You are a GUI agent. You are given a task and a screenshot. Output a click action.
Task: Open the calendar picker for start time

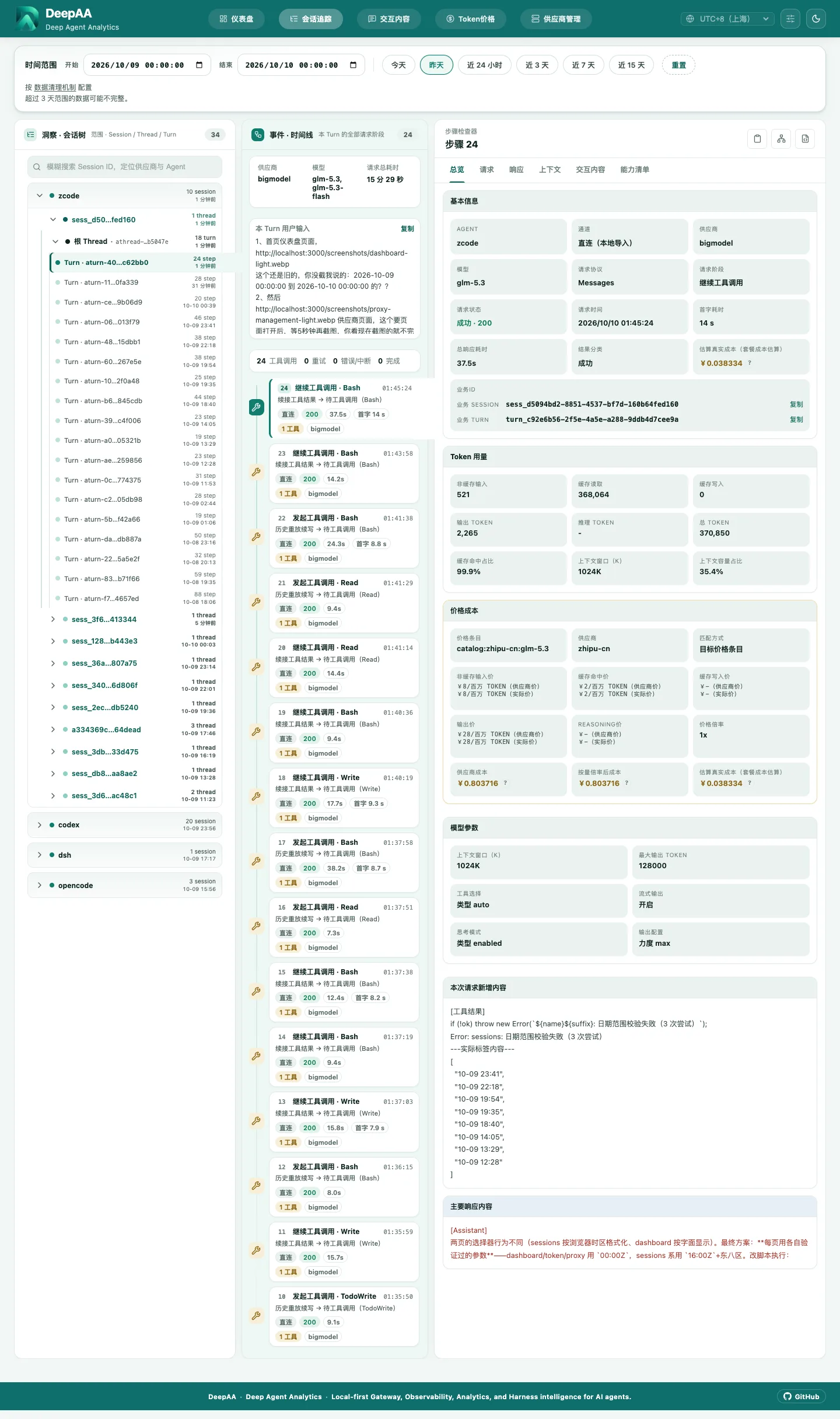pos(199,65)
